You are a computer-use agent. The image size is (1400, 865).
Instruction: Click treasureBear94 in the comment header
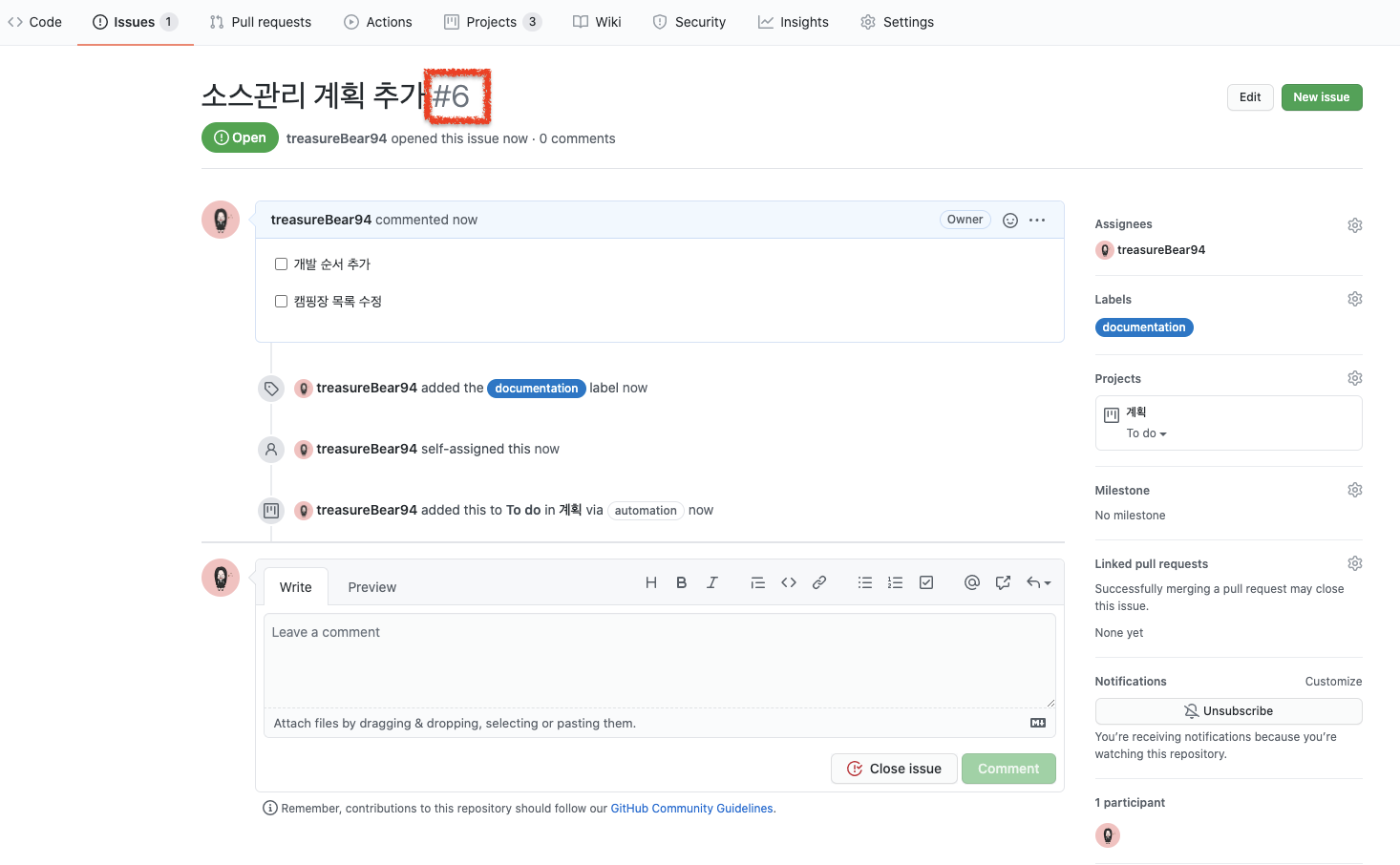321,220
